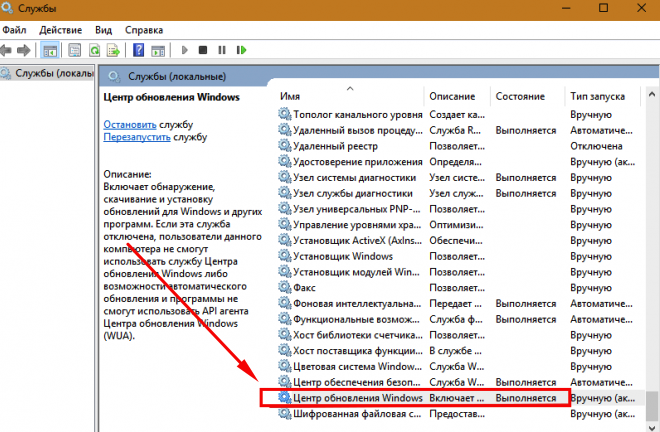Click Создает description of Тополог канального уровня
The width and height of the screenshot is (660, 432).
tap(457, 115)
